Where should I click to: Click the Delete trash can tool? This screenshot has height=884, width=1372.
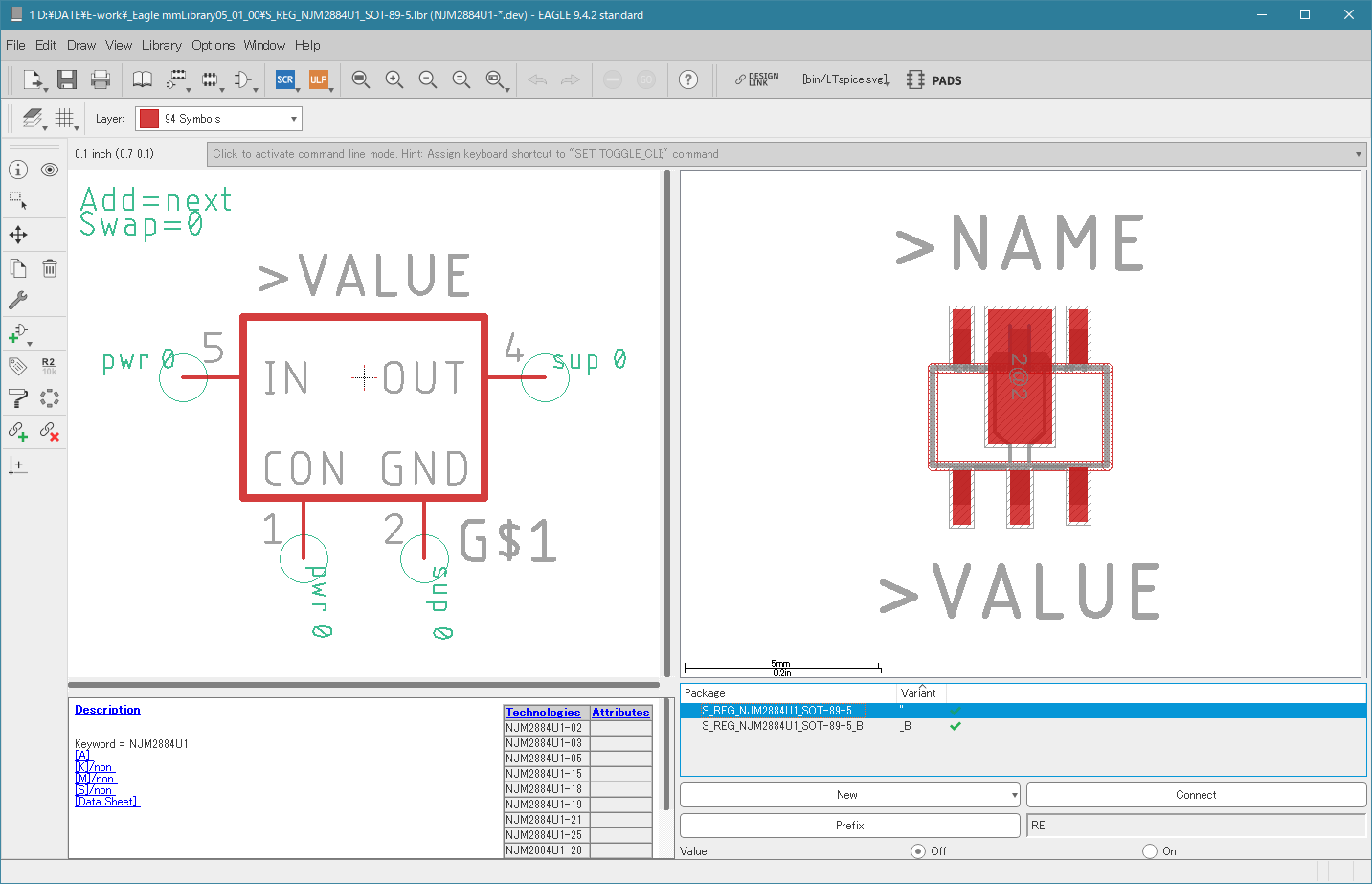50,268
